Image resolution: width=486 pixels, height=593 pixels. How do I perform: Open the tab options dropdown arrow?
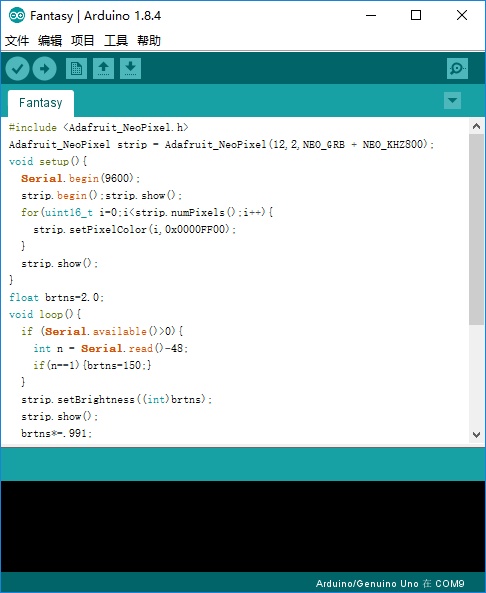click(452, 101)
